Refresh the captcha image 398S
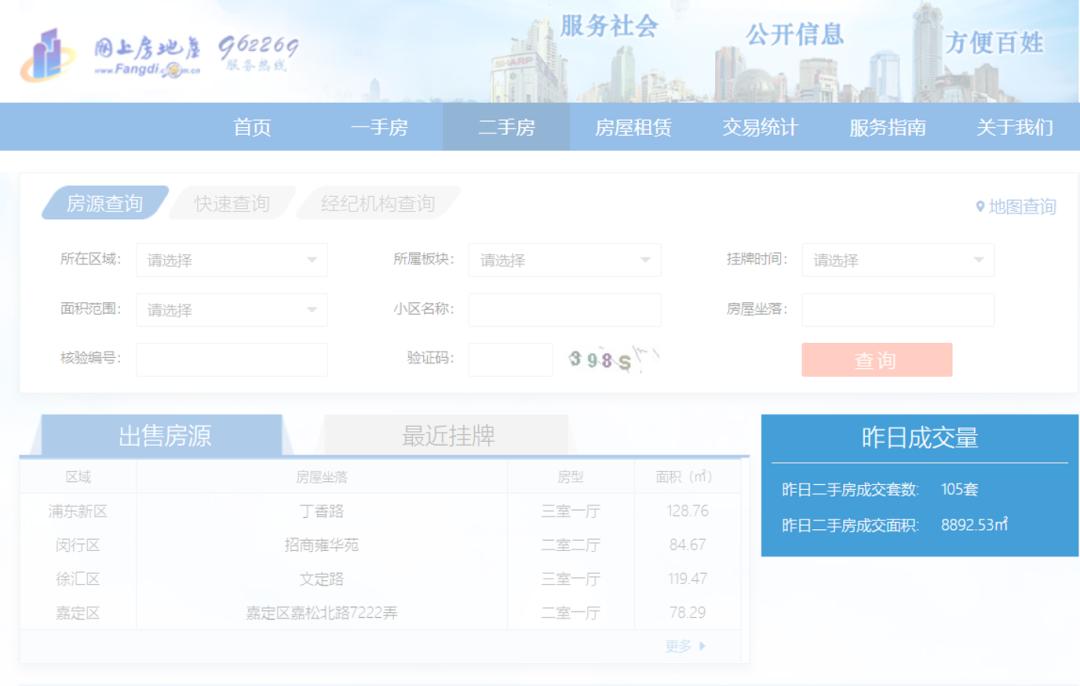The image size is (1080, 686). pyautogui.click(x=612, y=359)
